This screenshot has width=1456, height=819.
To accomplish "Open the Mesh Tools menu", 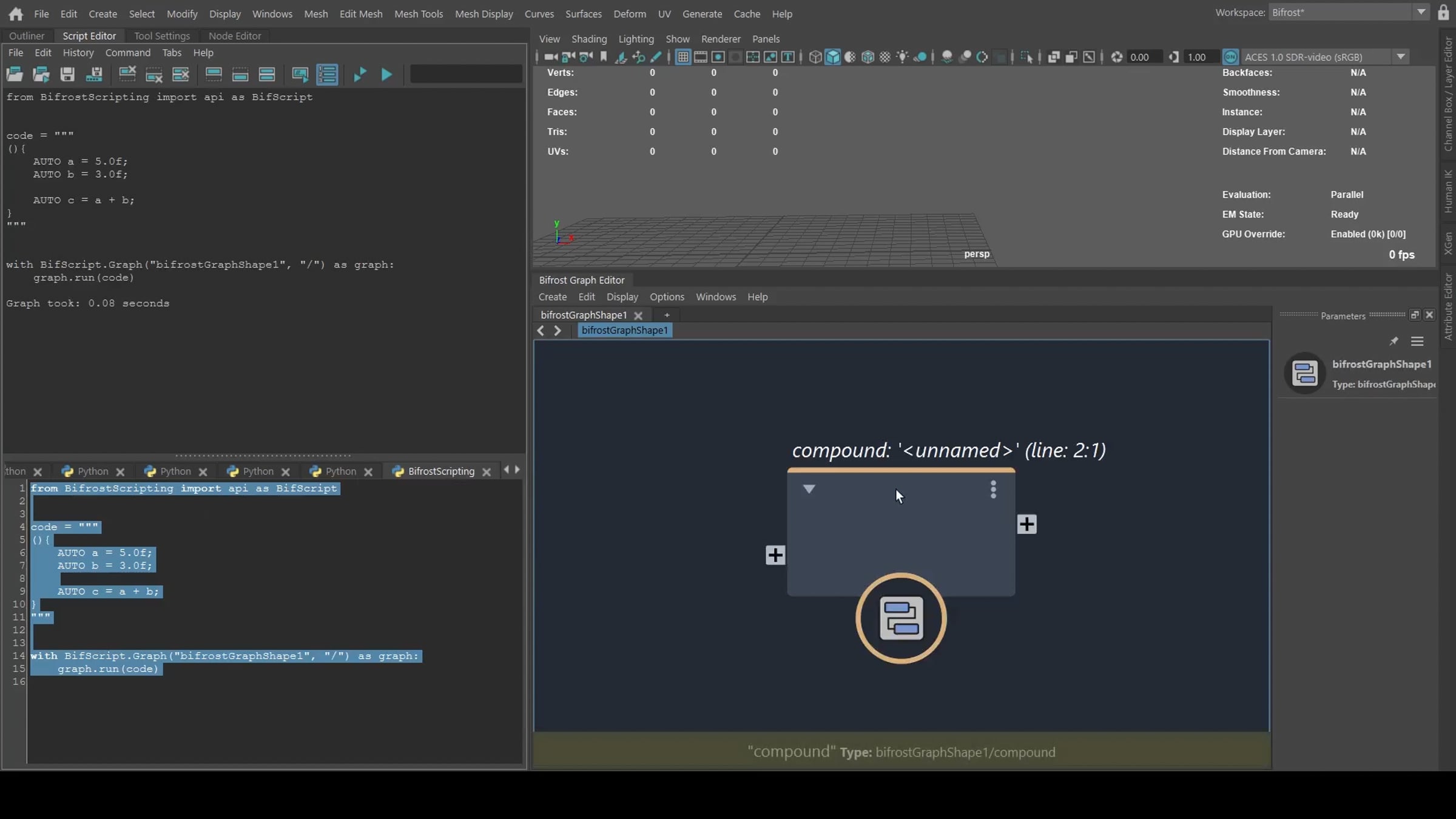I will click(x=419, y=13).
